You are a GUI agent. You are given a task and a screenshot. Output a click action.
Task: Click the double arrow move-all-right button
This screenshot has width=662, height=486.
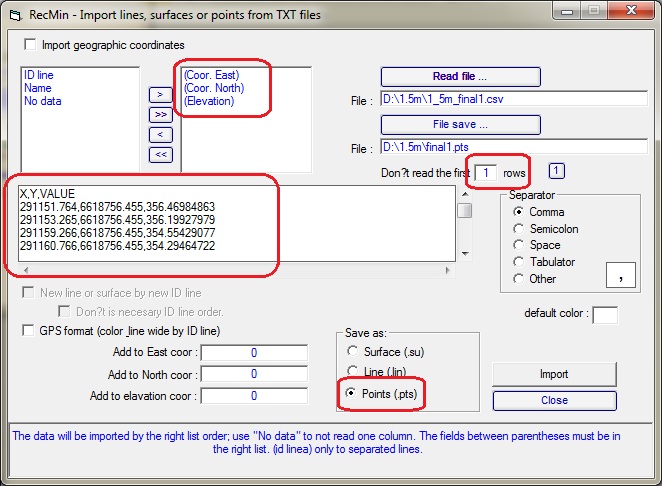coord(160,115)
